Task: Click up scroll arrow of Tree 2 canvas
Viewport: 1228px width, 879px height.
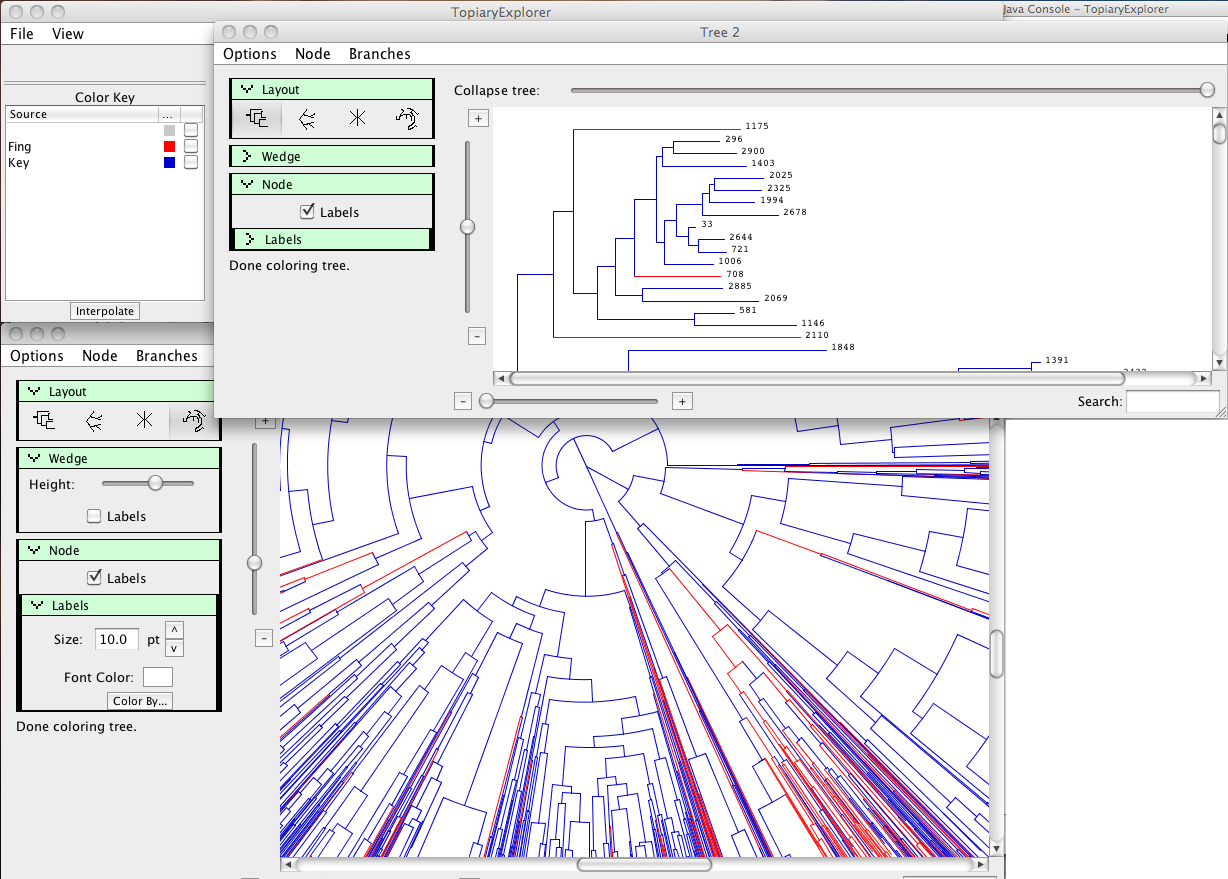Action: tap(1219, 115)
